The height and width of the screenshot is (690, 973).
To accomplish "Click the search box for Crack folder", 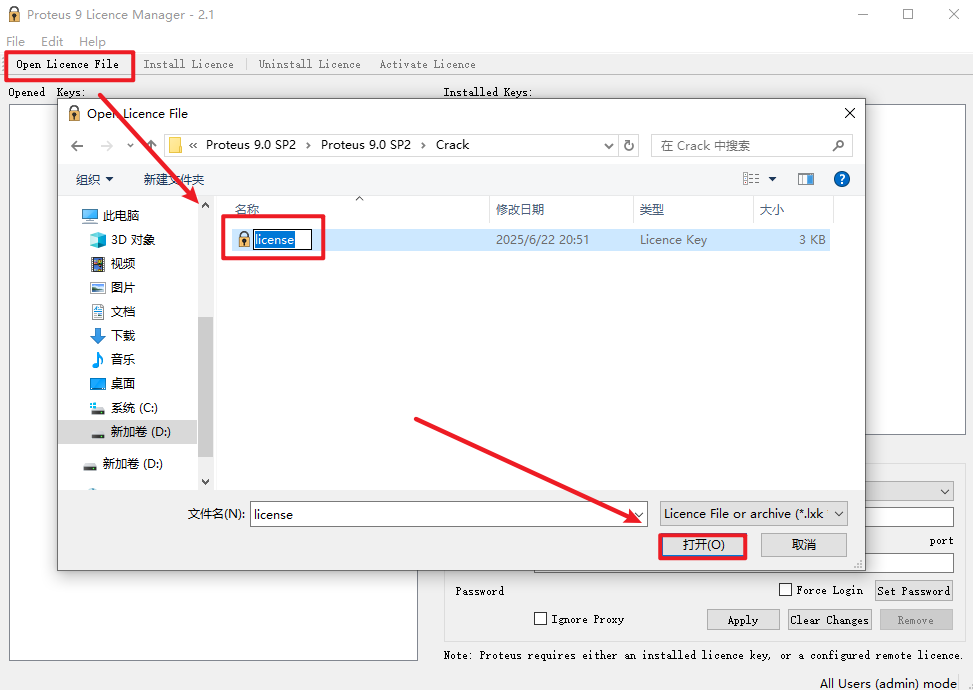I will click(x=751, y=145).
